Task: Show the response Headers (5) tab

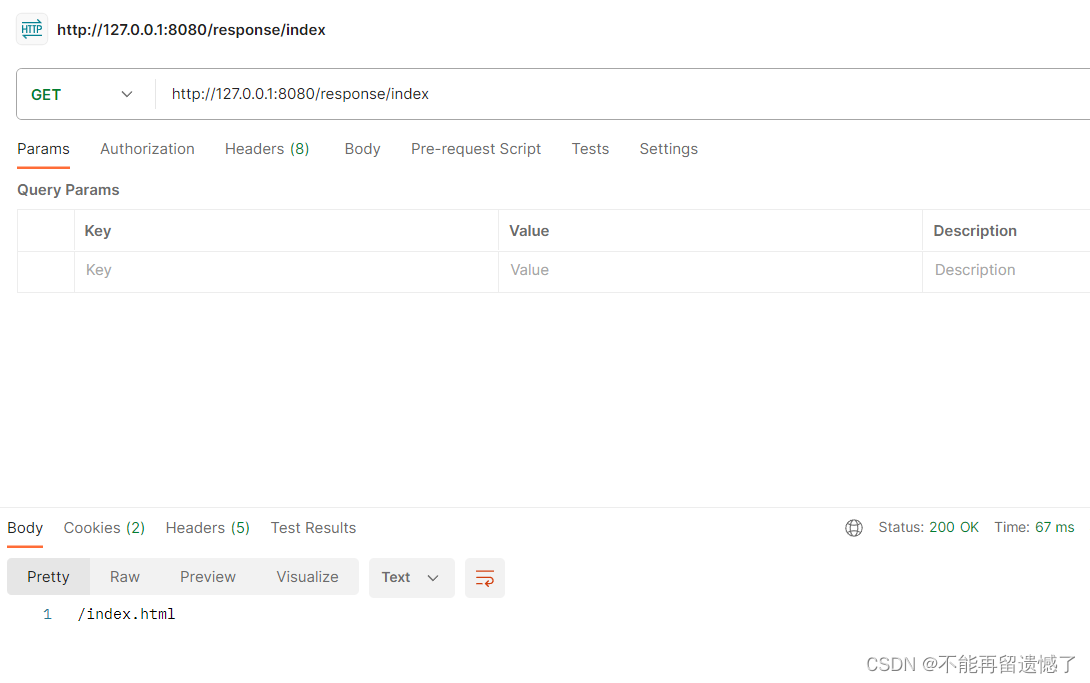Action: [207, 528]
